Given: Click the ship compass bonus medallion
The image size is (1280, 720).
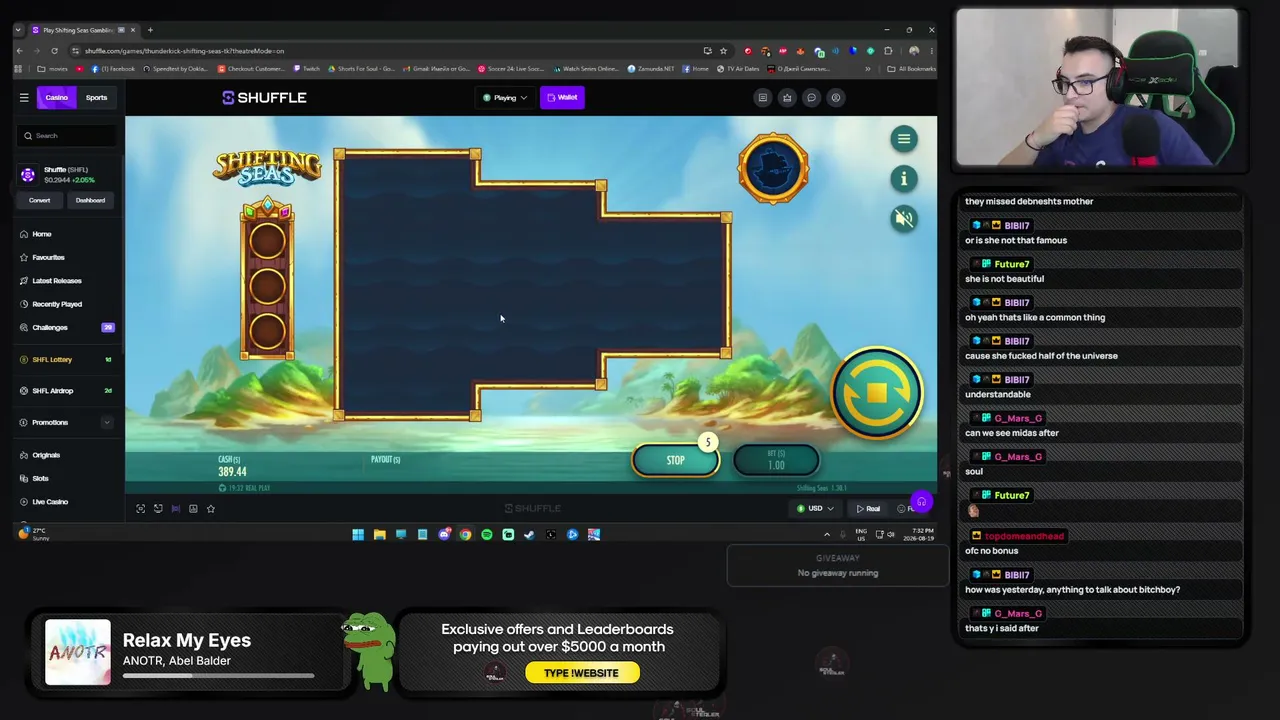Looking at the screenshot, I should (773, 167).
